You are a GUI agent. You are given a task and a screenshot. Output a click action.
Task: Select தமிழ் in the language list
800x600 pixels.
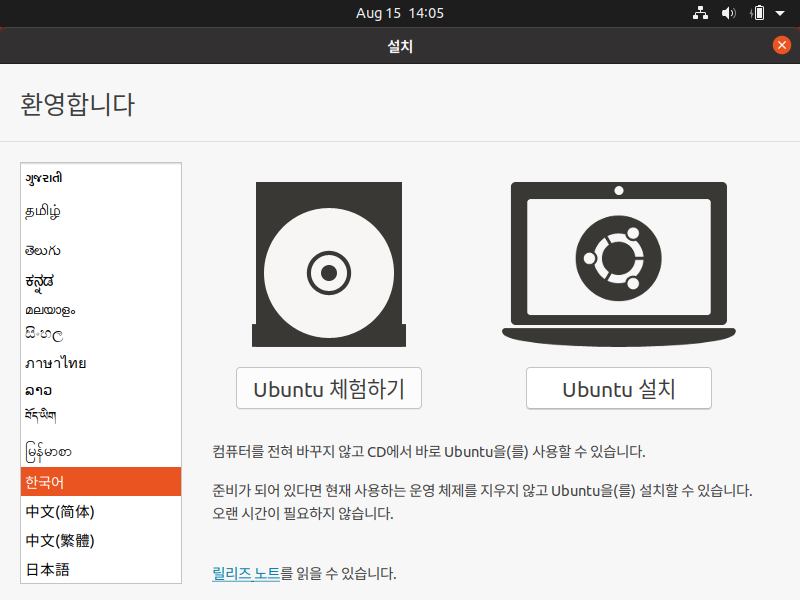(x=101, y=211)
